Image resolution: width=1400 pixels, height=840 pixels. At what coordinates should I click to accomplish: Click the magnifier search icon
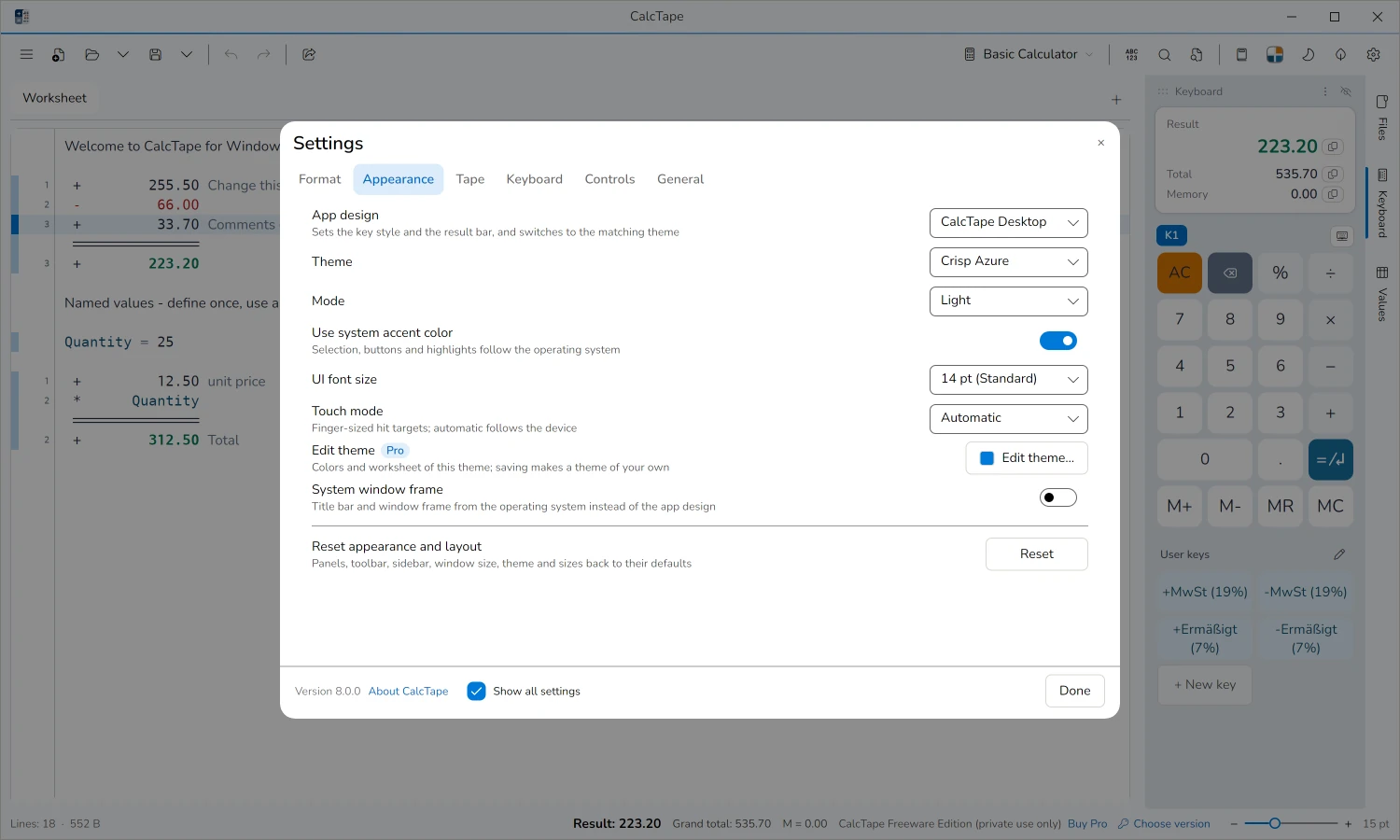(x=1165, y=54)
